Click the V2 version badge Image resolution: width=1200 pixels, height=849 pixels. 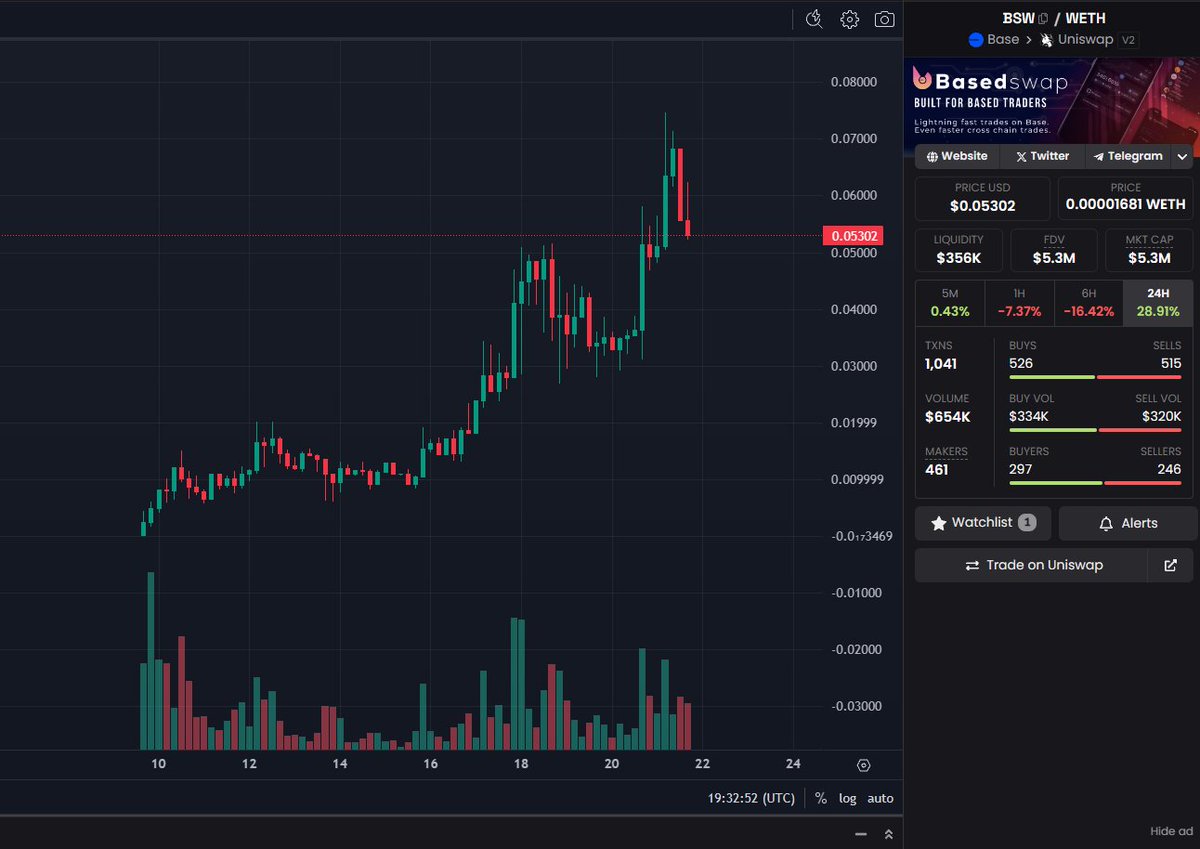pyautogui.click(x=1129, y=40)
